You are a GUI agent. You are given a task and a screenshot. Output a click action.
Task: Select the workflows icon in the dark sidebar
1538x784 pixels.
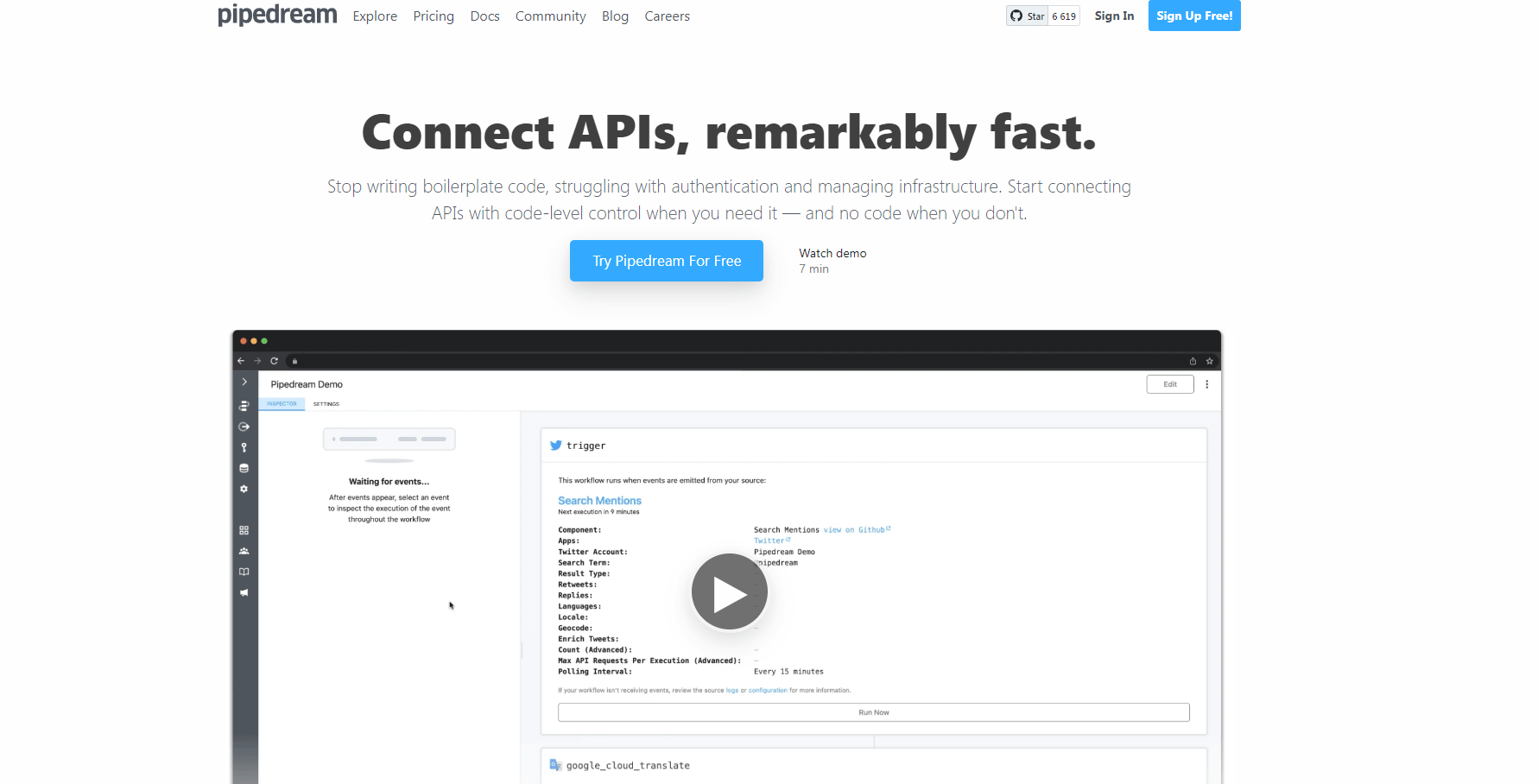(x=244, y=405)
